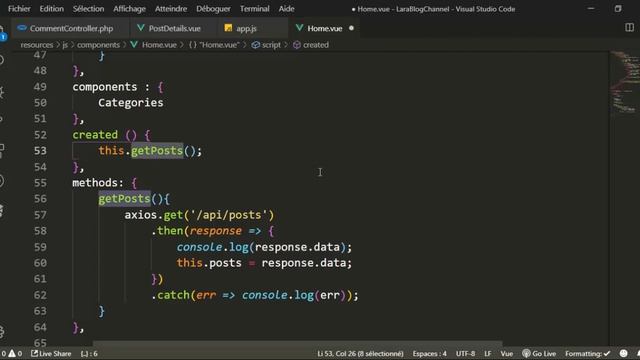Screen dimensions: 640x360
Task: Click 'Categories' on line 50
Action: tap(131, 103)
